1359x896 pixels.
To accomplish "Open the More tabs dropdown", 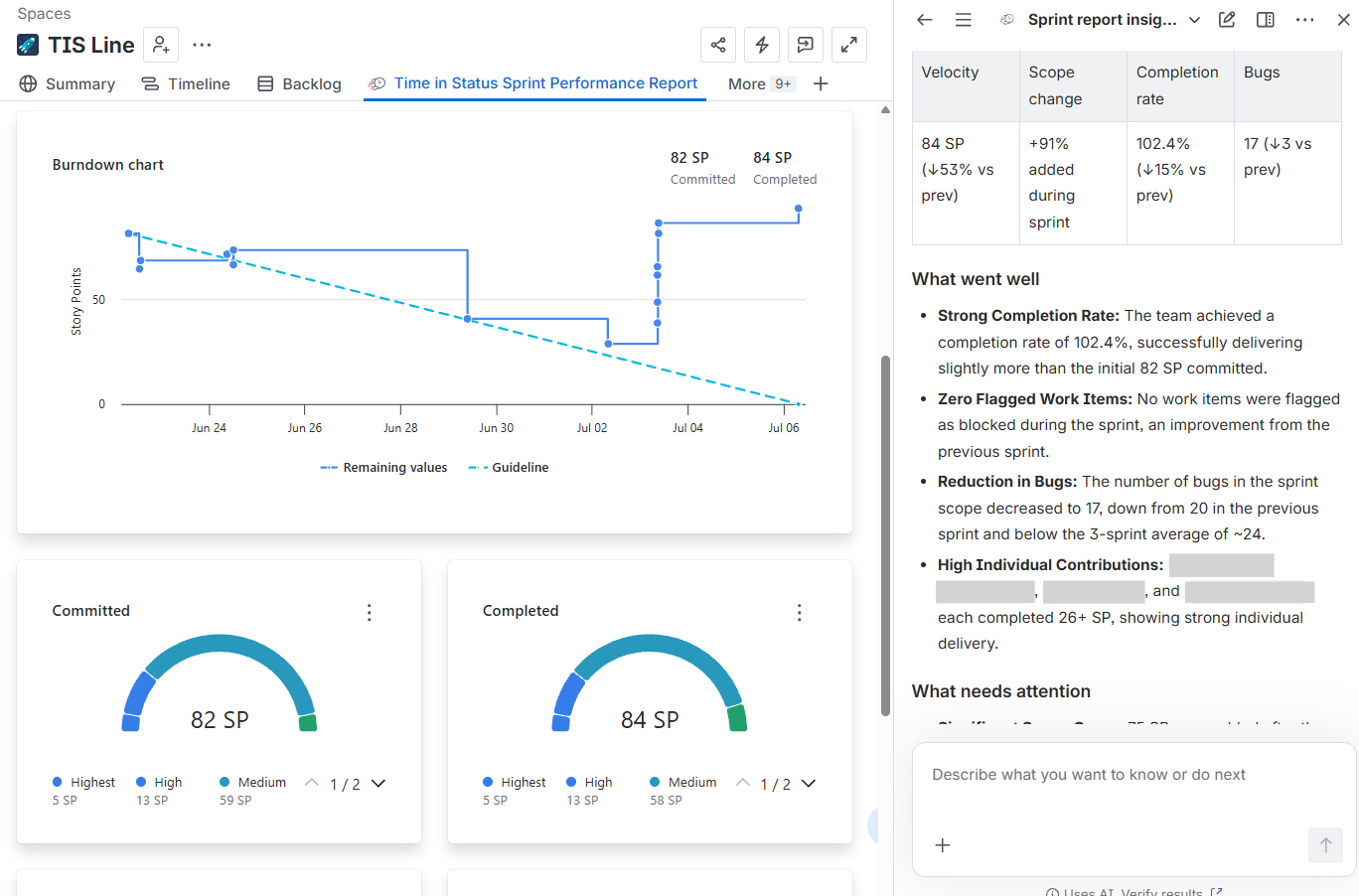I will [x=760, y=84].
